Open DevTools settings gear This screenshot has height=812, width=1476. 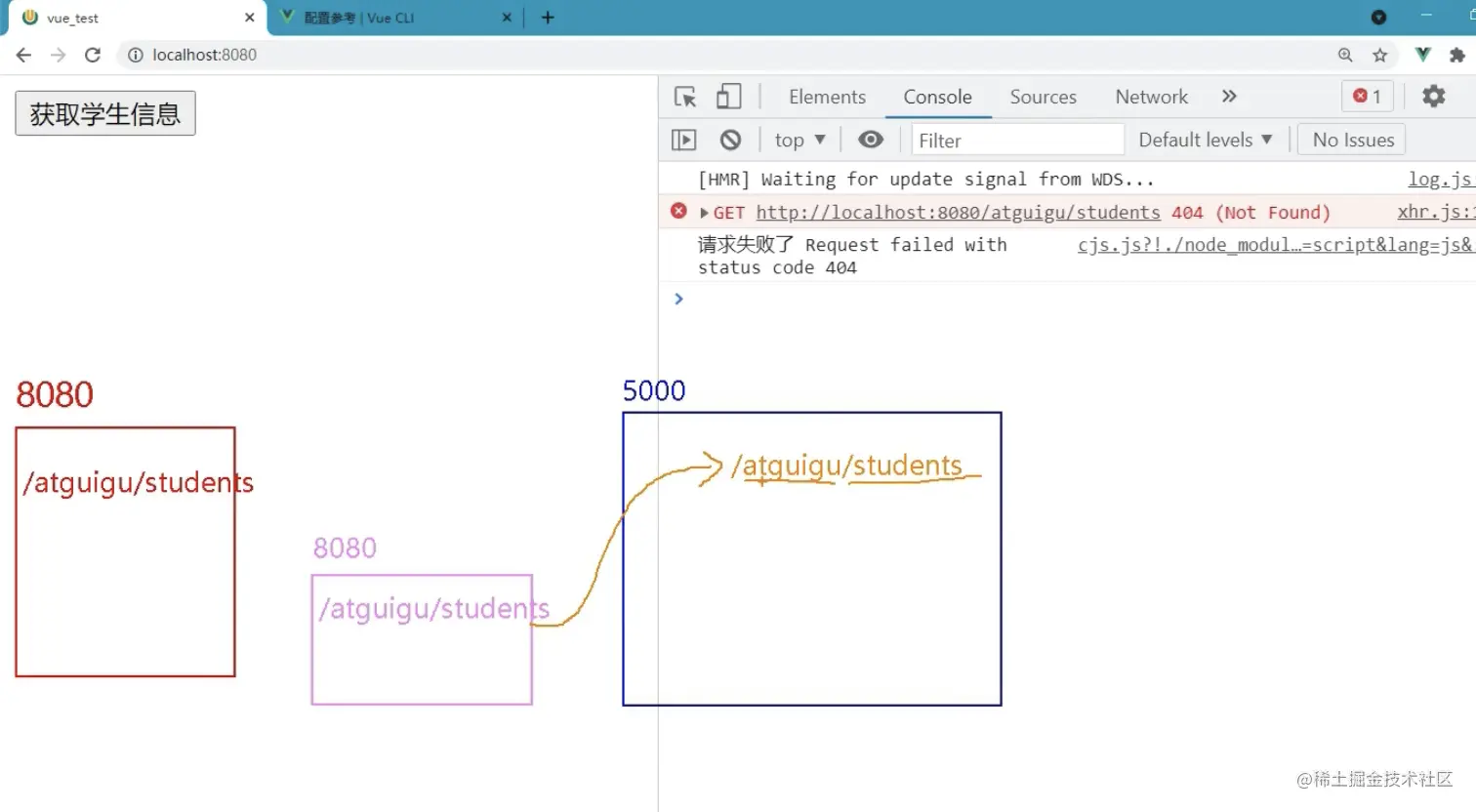coord(1433,96)
